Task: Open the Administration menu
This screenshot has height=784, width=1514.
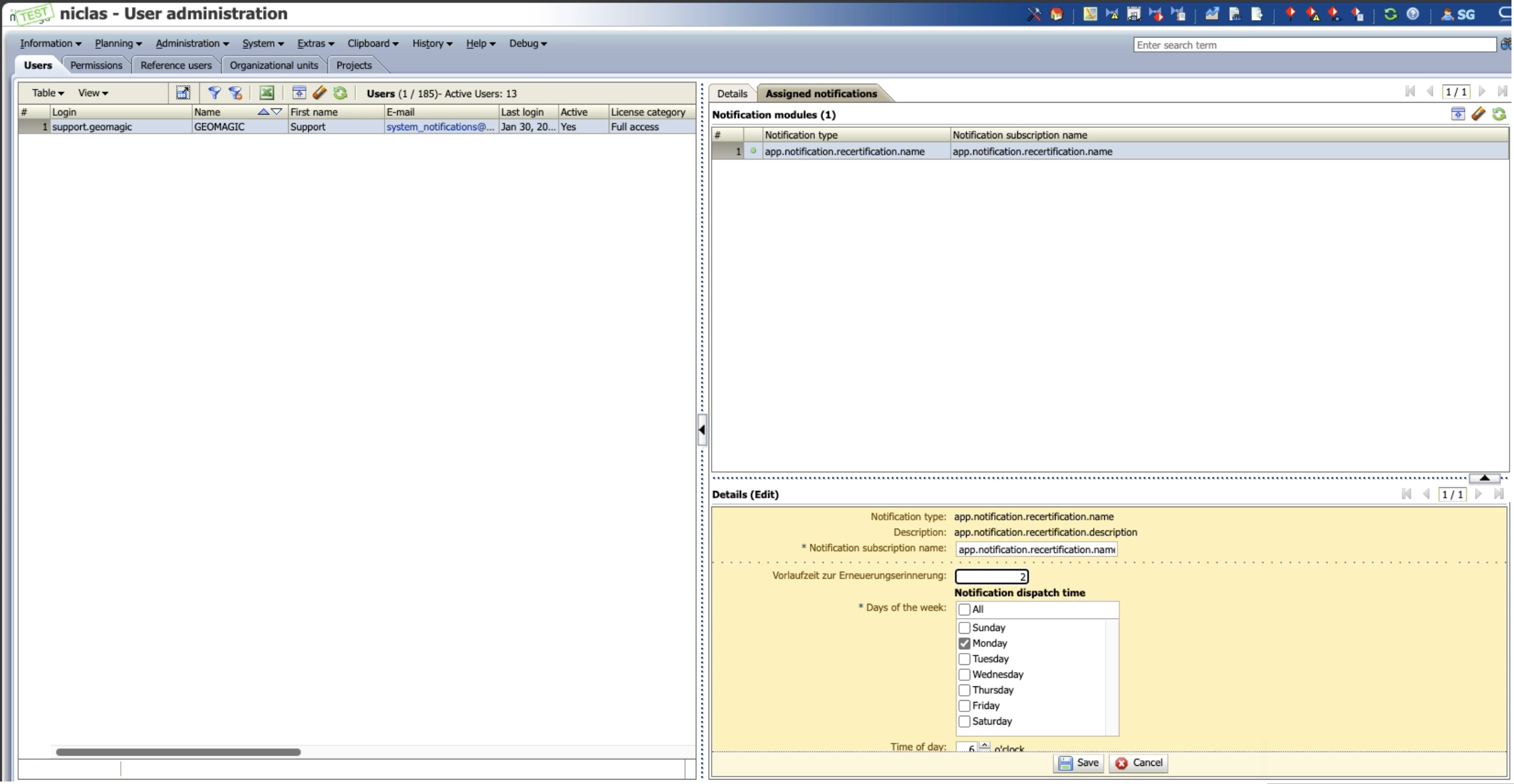Action: [192, 43]
